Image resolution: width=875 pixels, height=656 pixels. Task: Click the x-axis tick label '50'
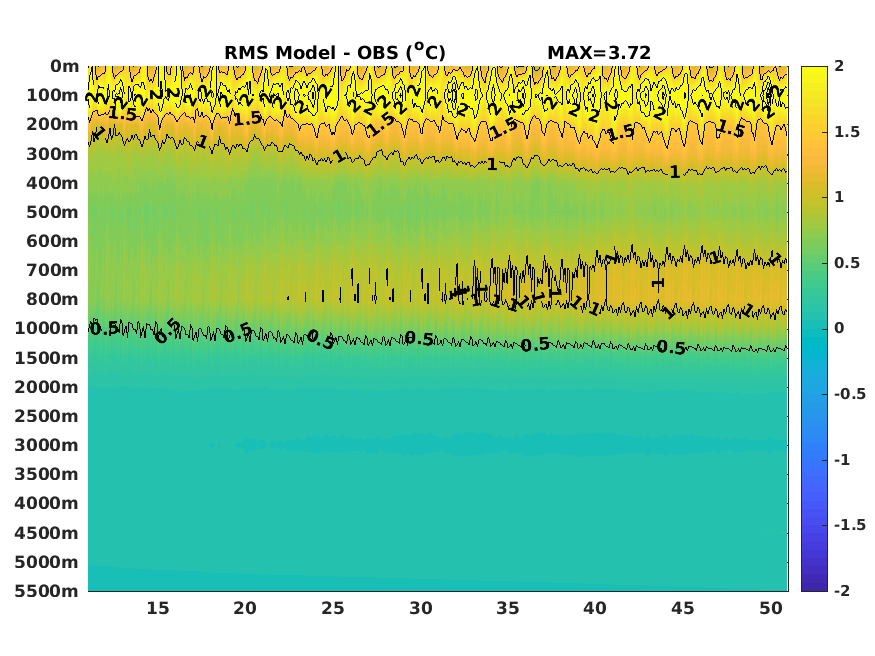coord(771,608)
